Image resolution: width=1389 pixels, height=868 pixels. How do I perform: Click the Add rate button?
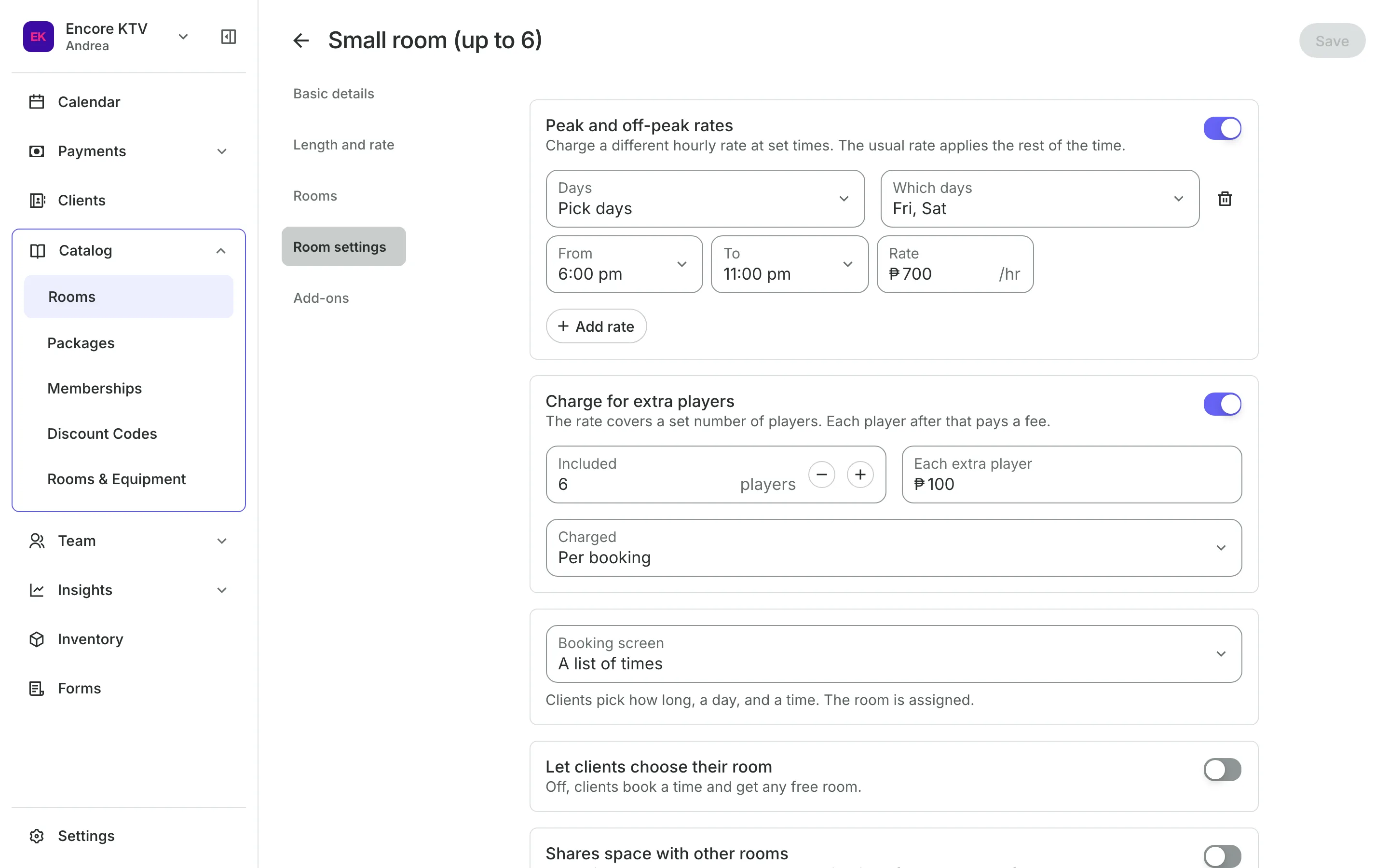point(596,326)
